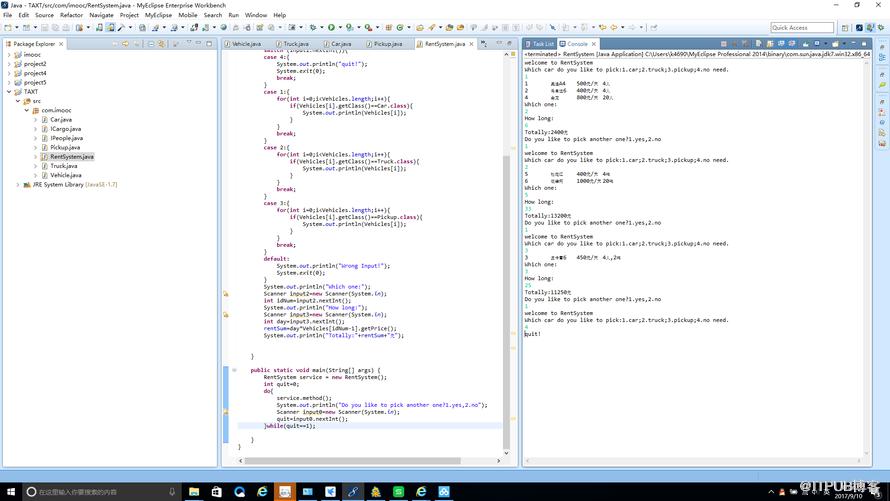Click the Run Last Tool coverage icon
This screenshot has height=501, width=890.
(x=349, y=27)
